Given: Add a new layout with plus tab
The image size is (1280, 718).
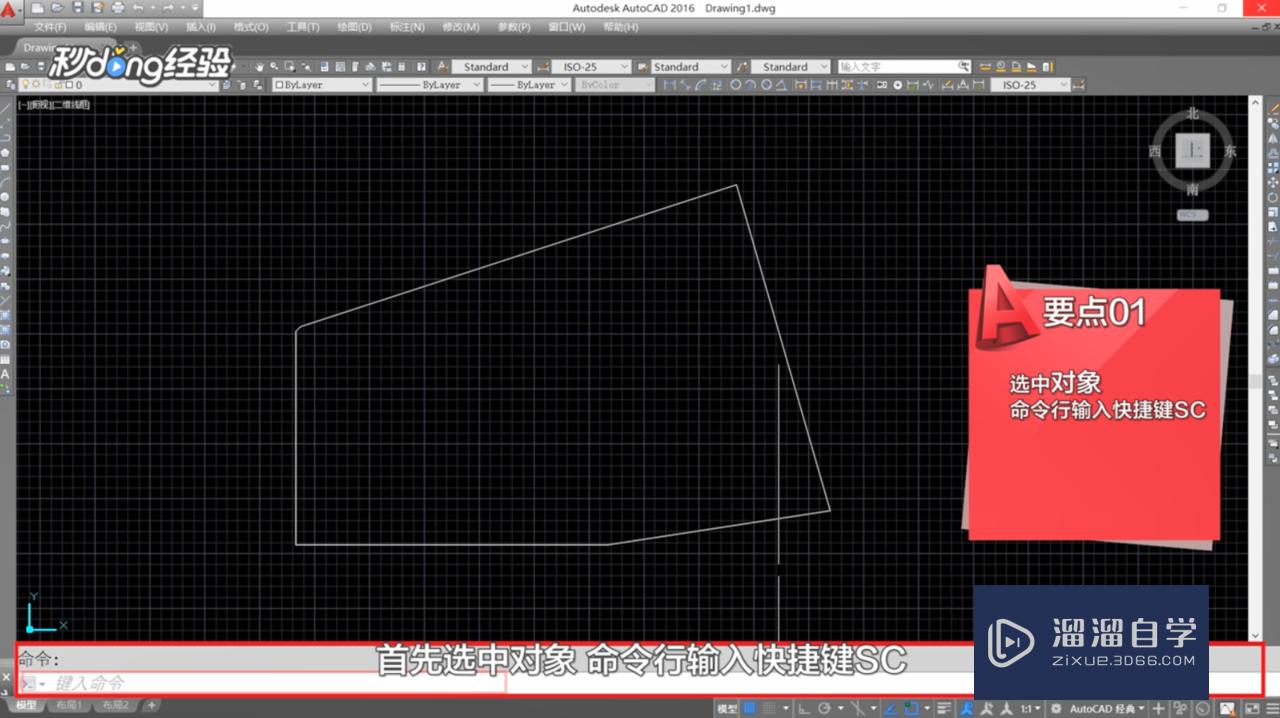Looking at the screenshot, I should [151, 705].
